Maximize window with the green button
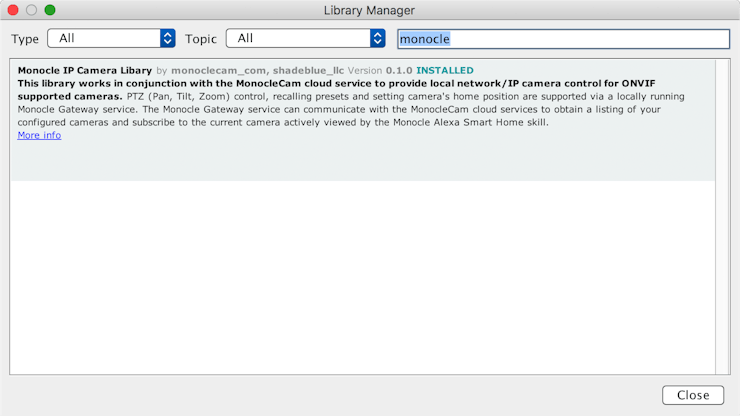This screenshot has height=416, width=740. pyautogui.click(x=50, y=10)
